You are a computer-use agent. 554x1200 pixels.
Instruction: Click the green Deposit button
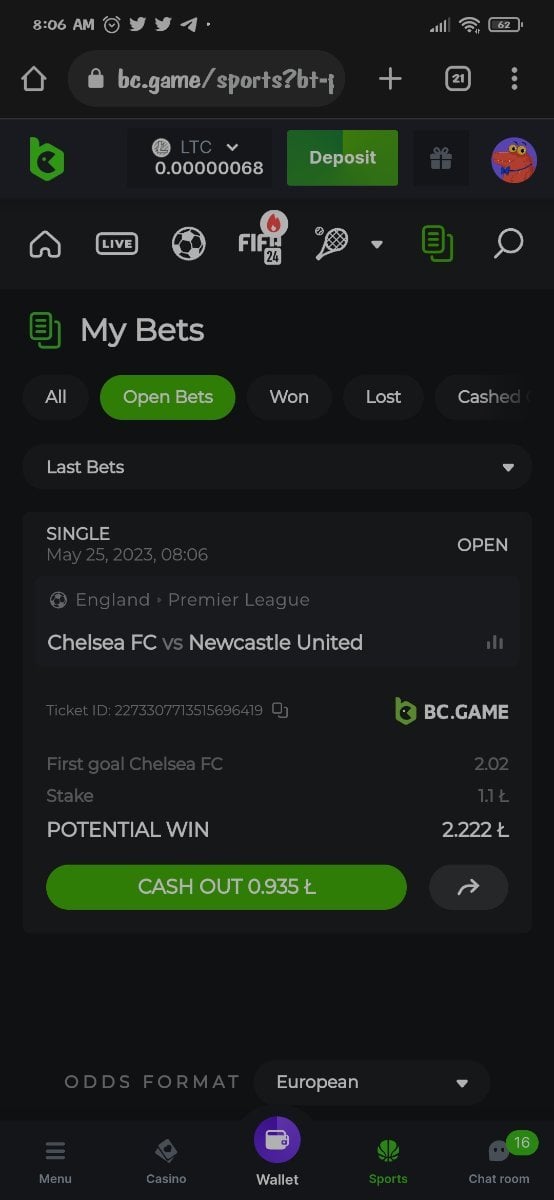[x=342, y=158]
